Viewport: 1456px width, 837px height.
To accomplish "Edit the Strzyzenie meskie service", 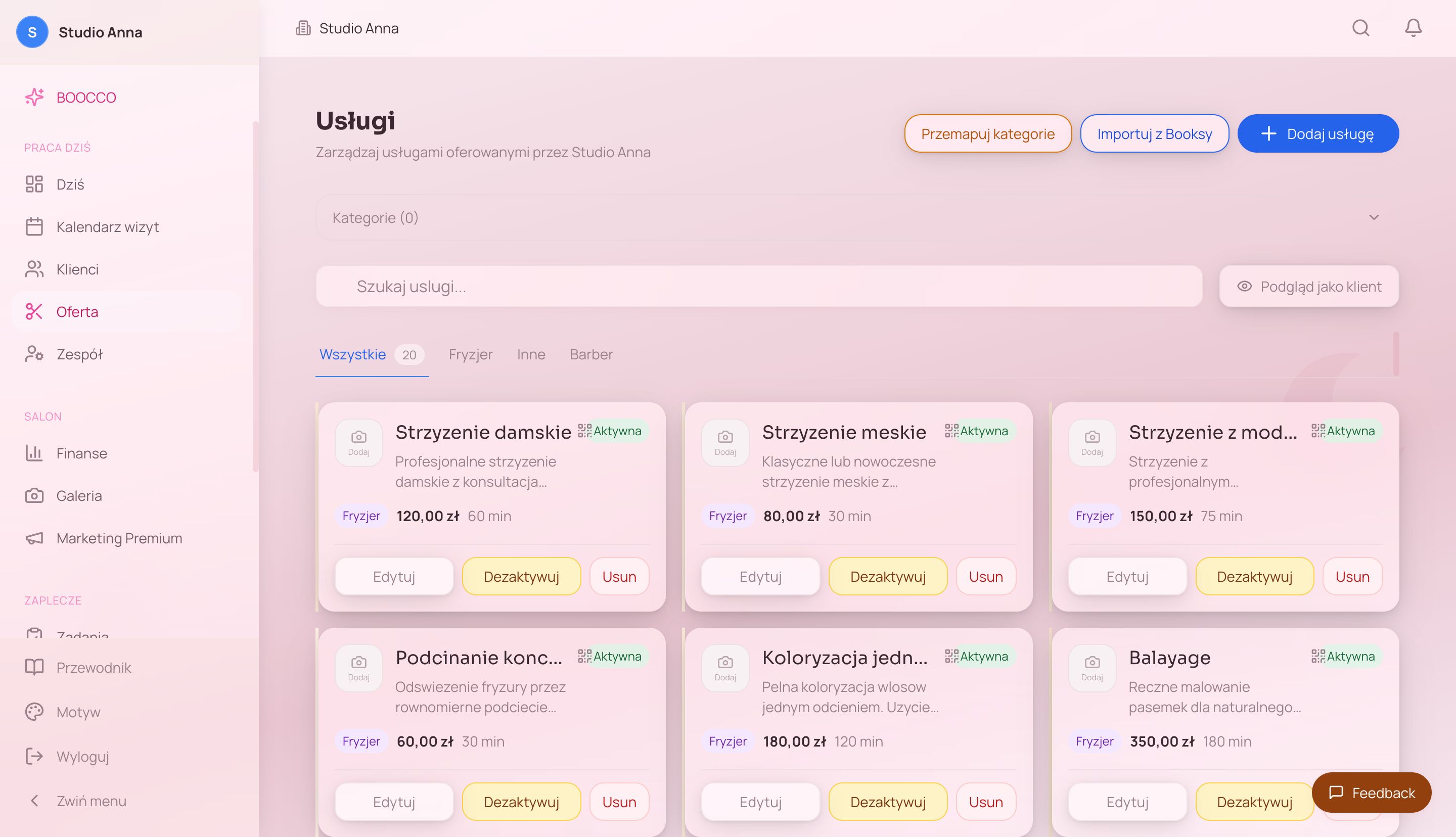I will (760, 576).
